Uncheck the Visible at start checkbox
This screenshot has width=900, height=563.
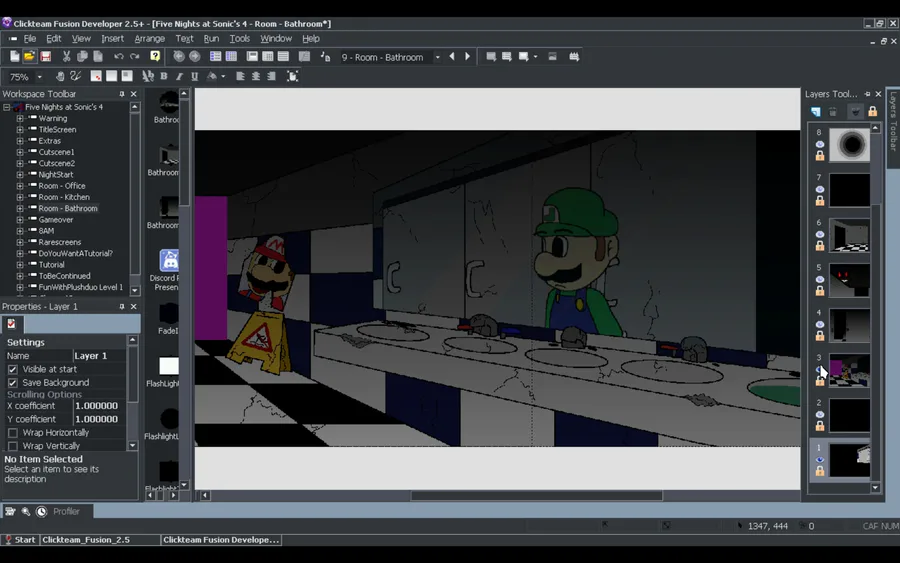click(x=13, y=369)
